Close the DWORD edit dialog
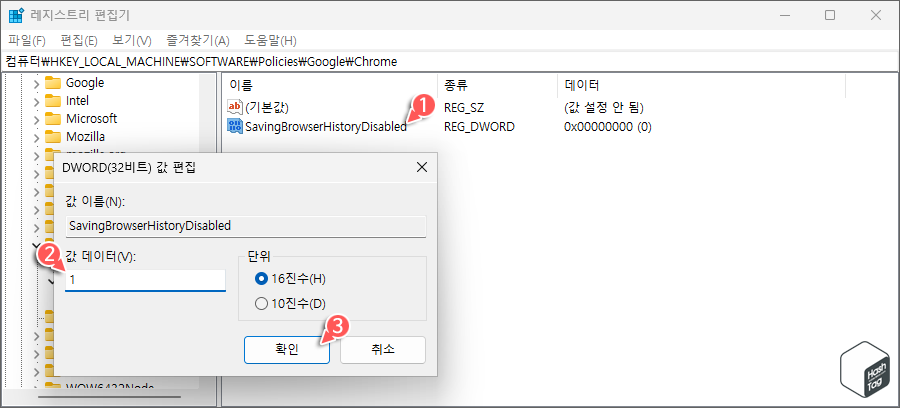 [421, 168]
